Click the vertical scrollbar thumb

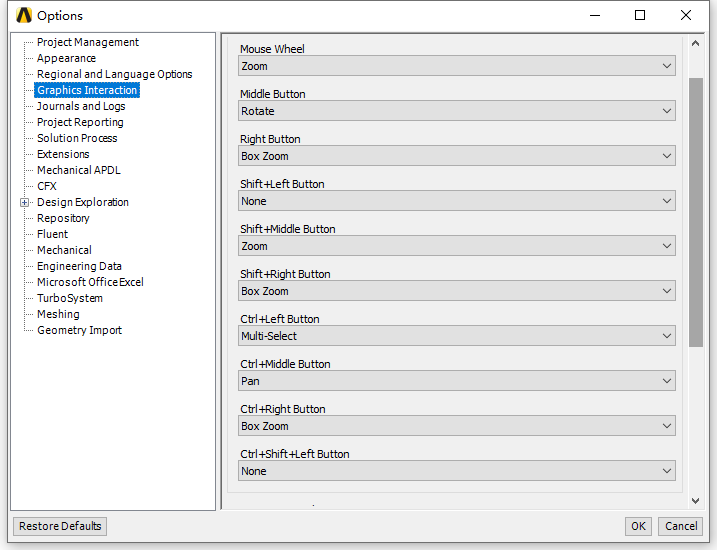[696, 213]
